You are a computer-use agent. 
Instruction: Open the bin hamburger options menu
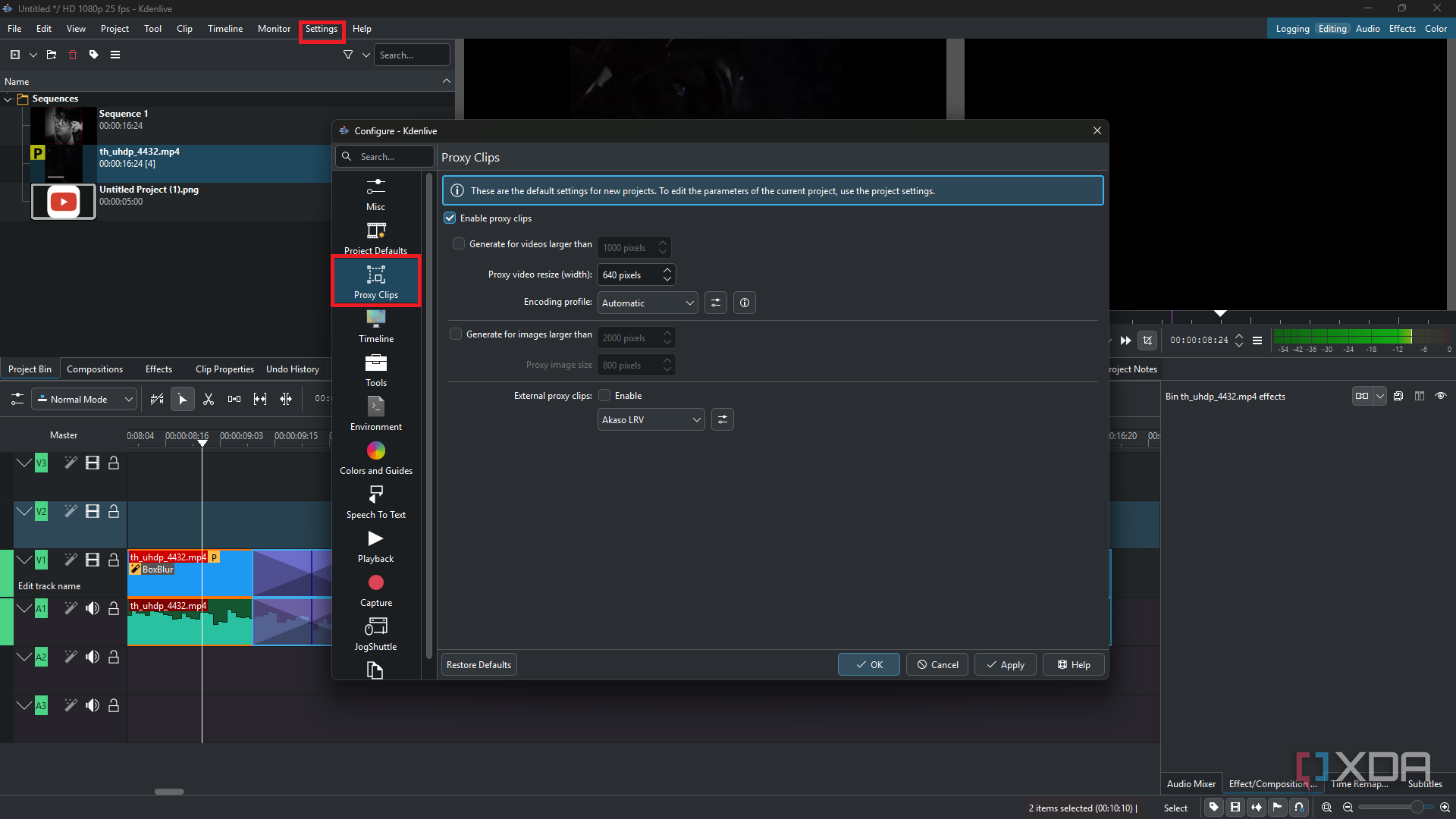[x=115, y=55]
